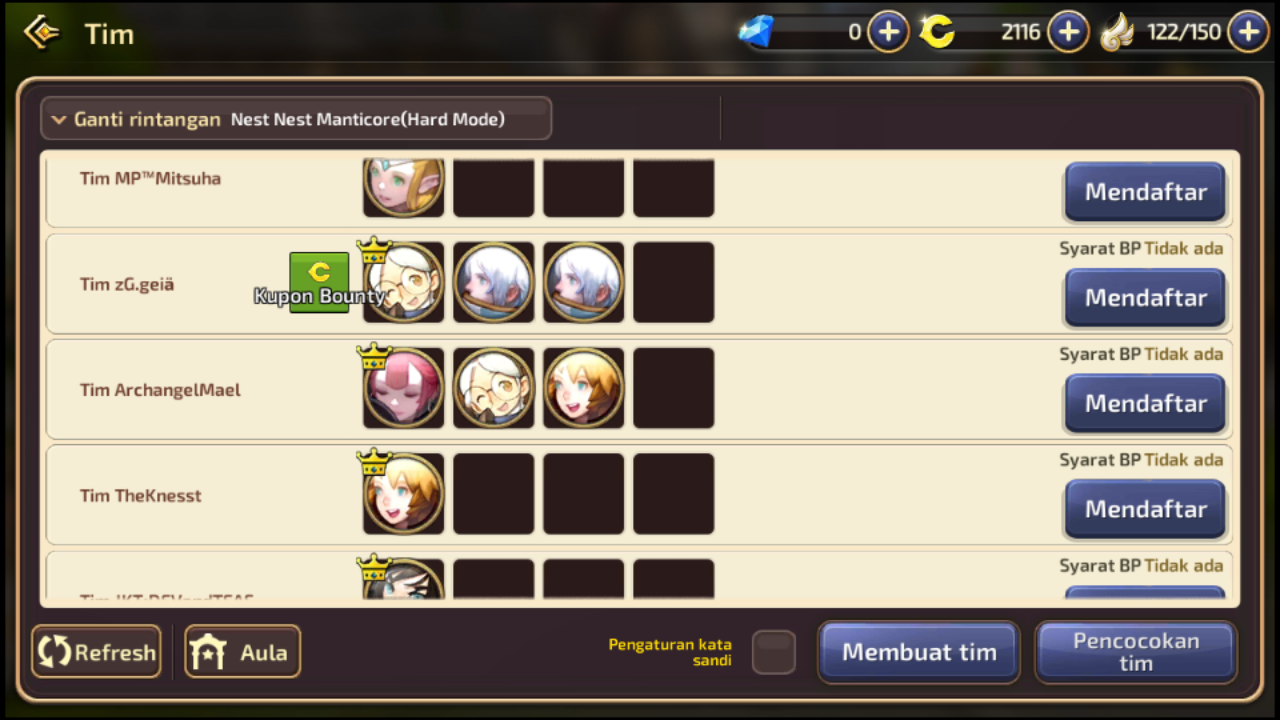View Tim zG.geiä leader avatar with crown
1280x720 pixels.
(x=403, y=282)
